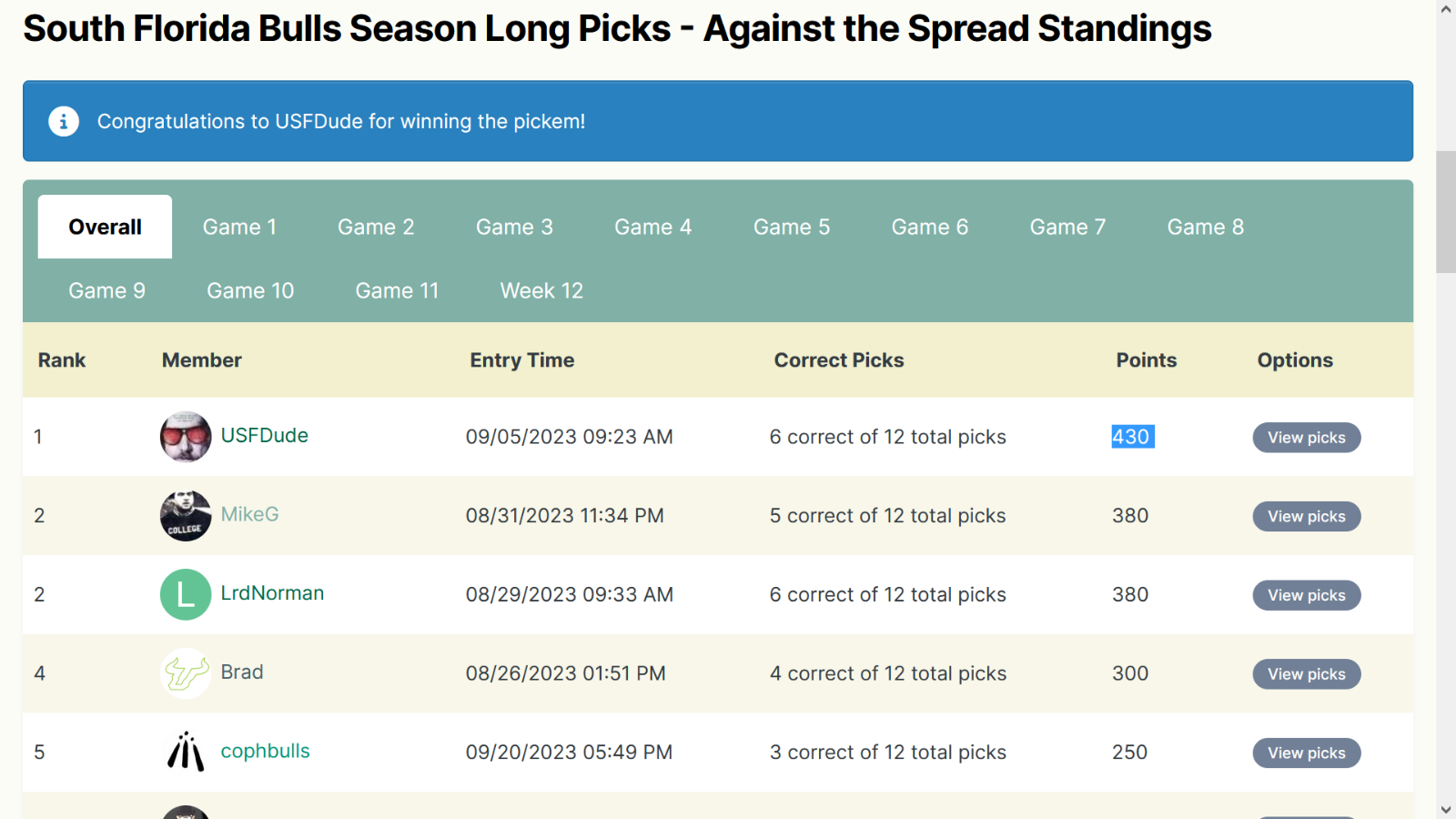
Task: Select the Overall standings tab
Action: pyautogui.click(x=105, y=227)
